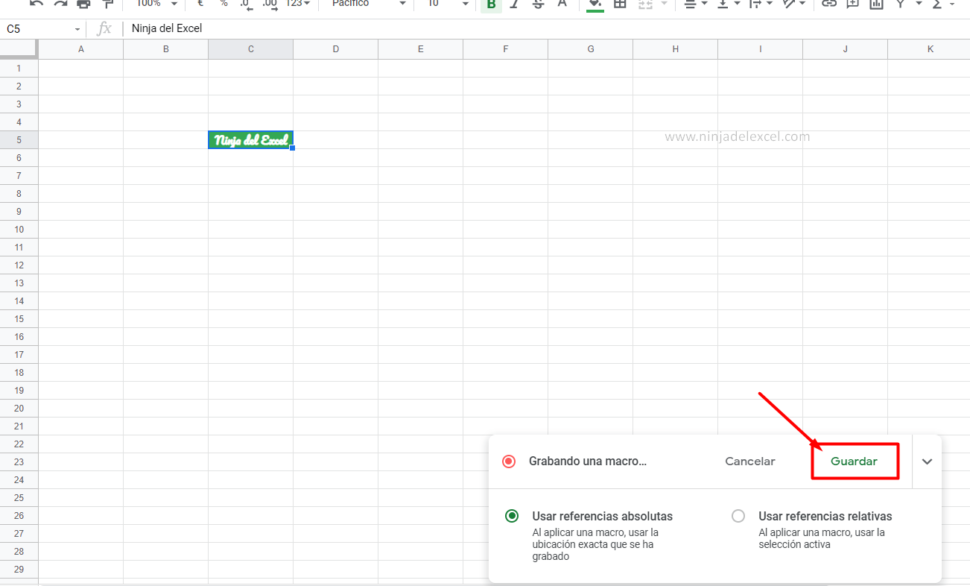Toggle bold formatting
This screenshot has width=970, height=586.
tap(489, 4)
